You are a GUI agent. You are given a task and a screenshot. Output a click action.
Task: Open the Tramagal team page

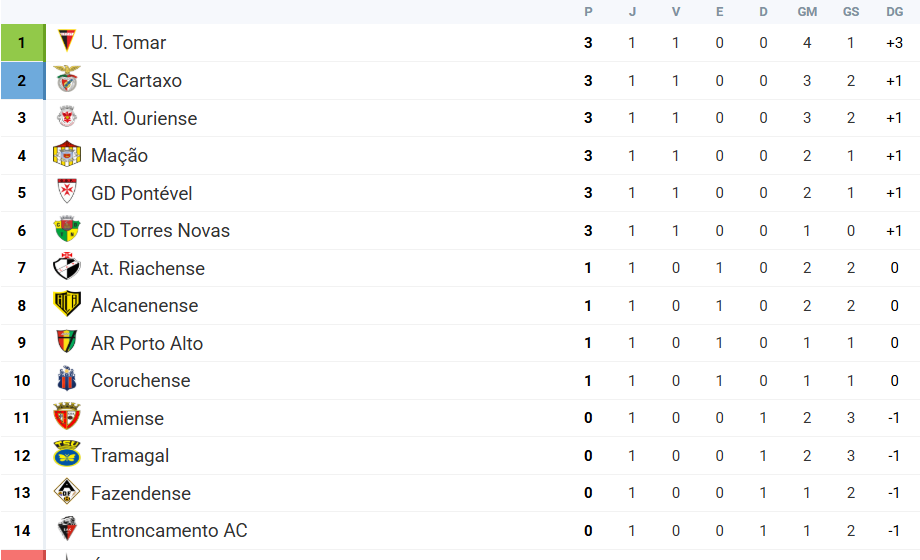(x=130, y=455)
